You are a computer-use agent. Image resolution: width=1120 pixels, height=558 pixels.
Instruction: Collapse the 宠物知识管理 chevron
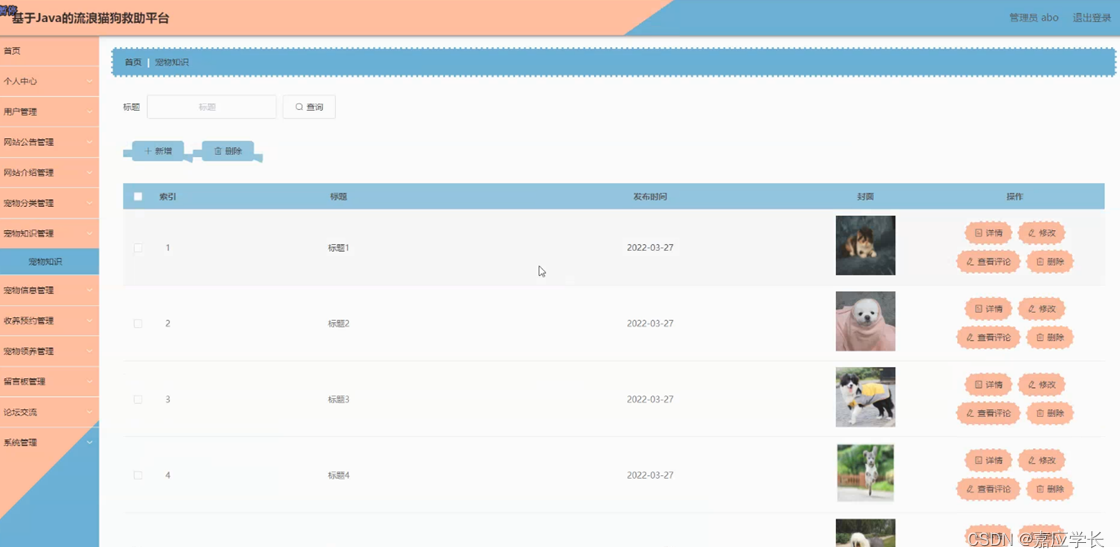coord(89,233)
